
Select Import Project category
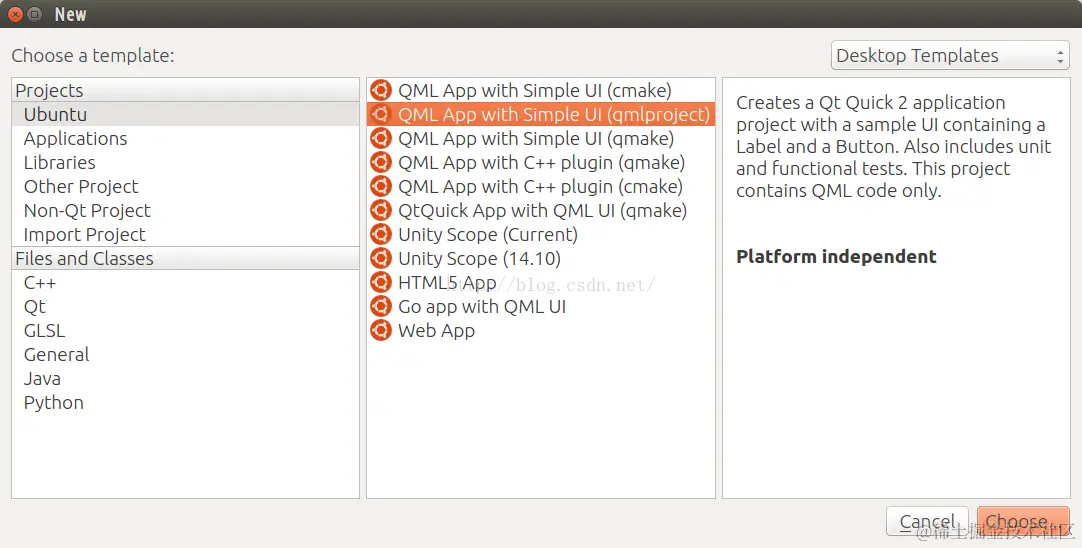coord(85,235)
